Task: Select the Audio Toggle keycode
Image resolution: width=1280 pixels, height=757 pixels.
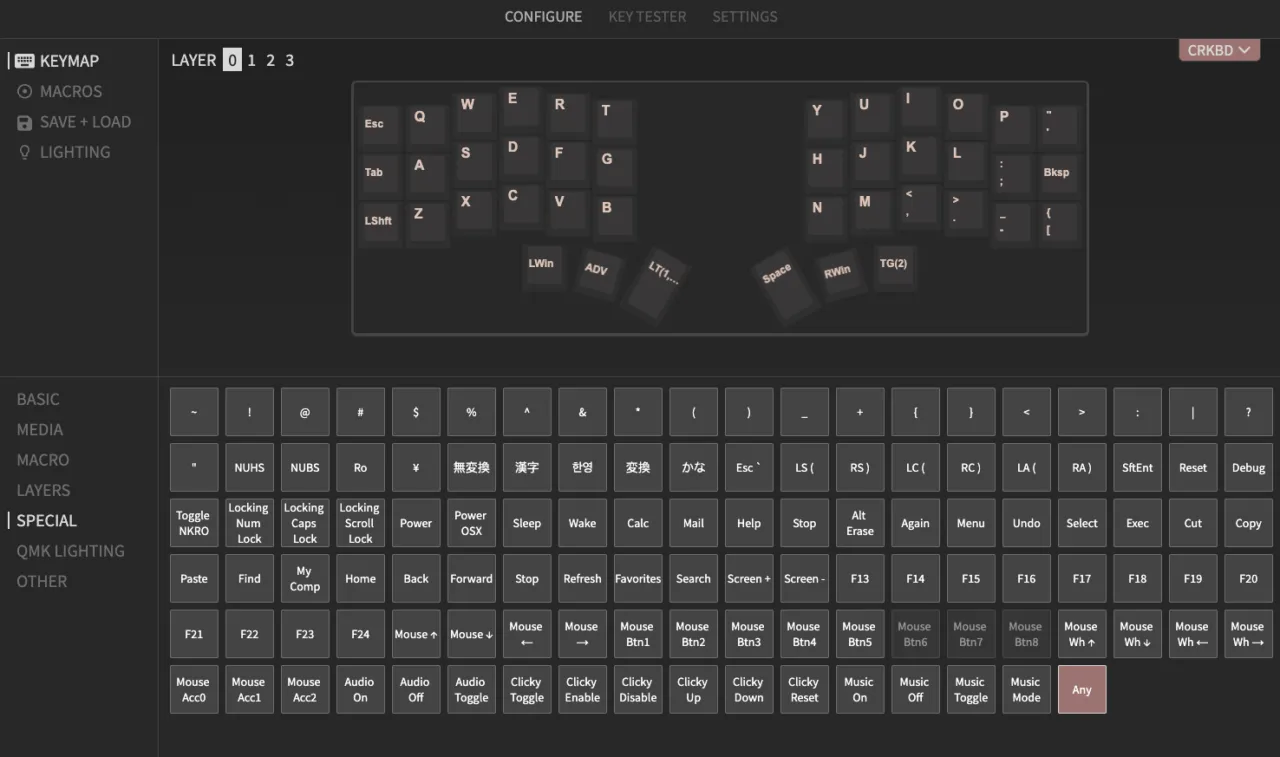Action: click(x=471, y=688)
